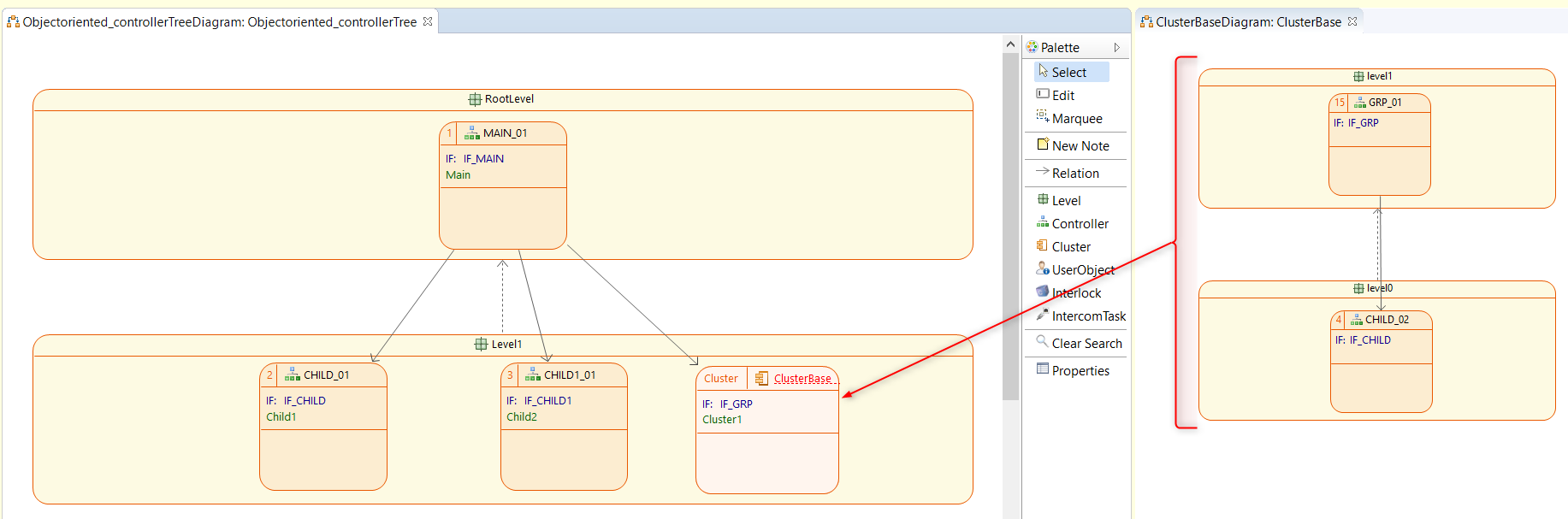Select the Level tool in the palette
1568x519 pixels.
pyautogui.click(x=1065, y=200)
